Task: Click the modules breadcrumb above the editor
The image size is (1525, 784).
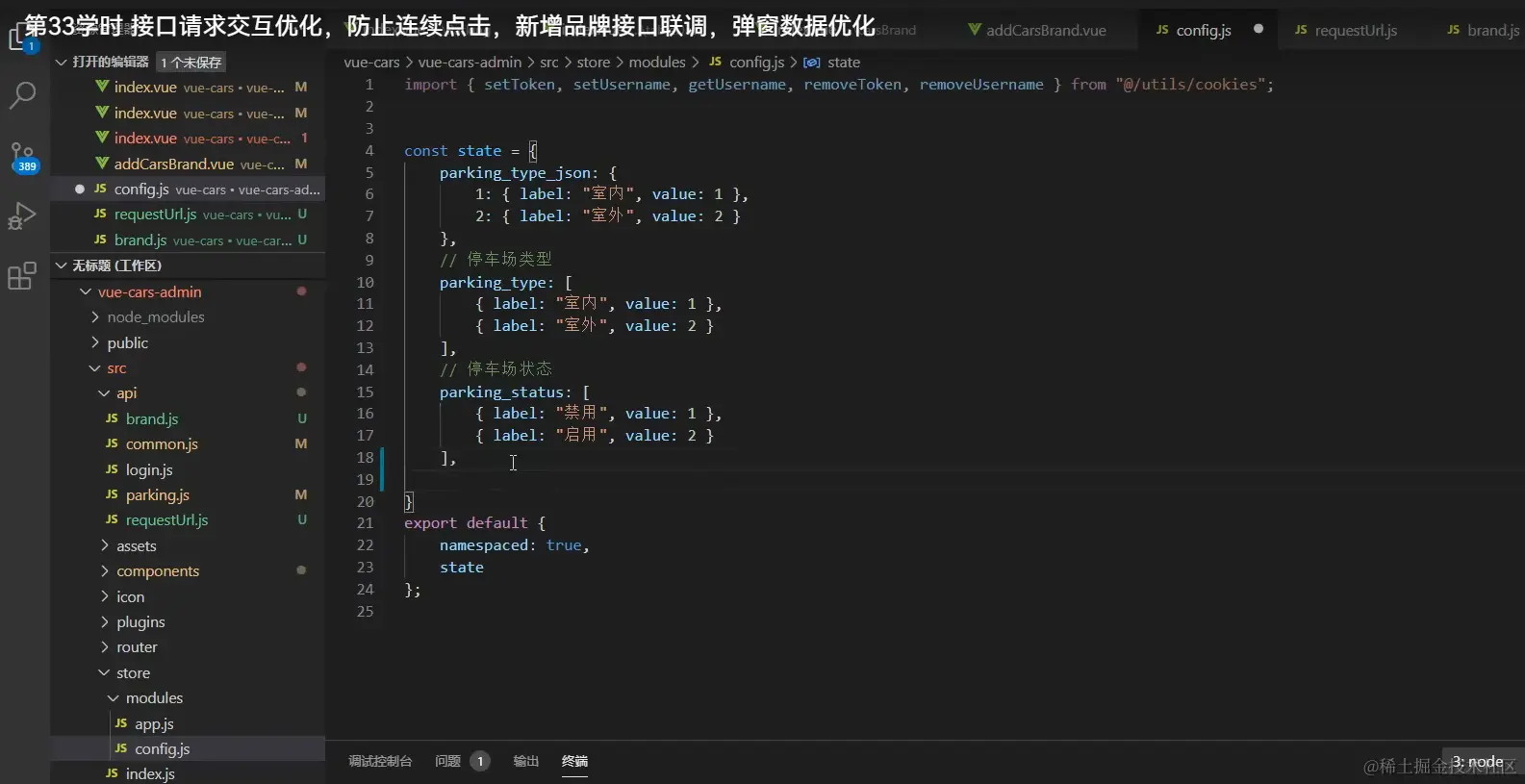Action: tap(657, 62)
